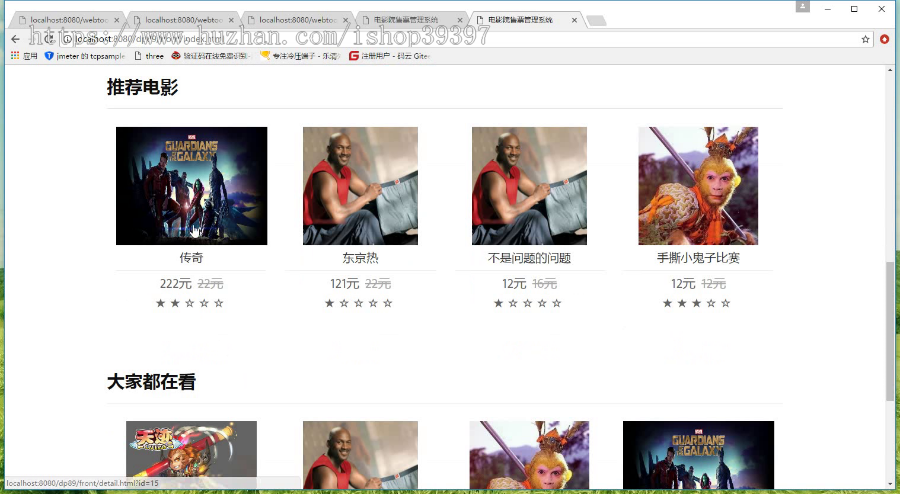Open the Monkey King poster in 大家都在看
This screenshot has width=900, height=494.
coord(529,455)
